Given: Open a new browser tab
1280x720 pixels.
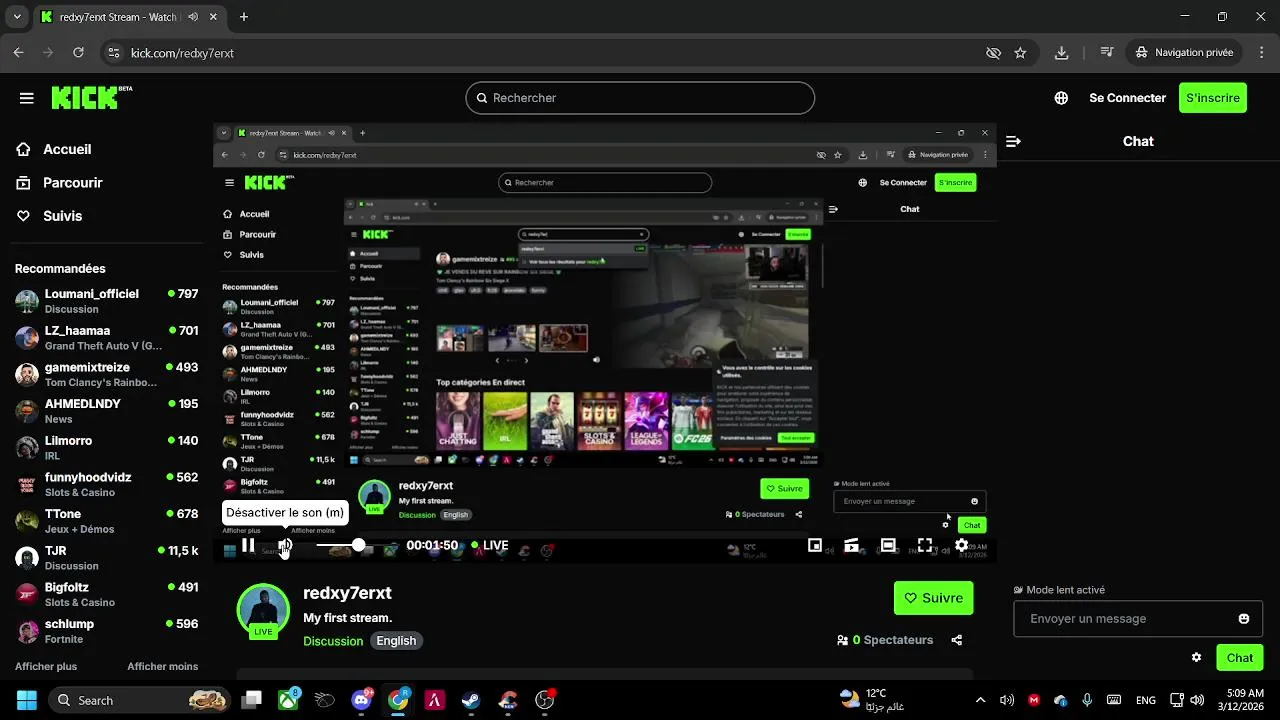Looking at the screenshot, I should click(x=244, y=17).
